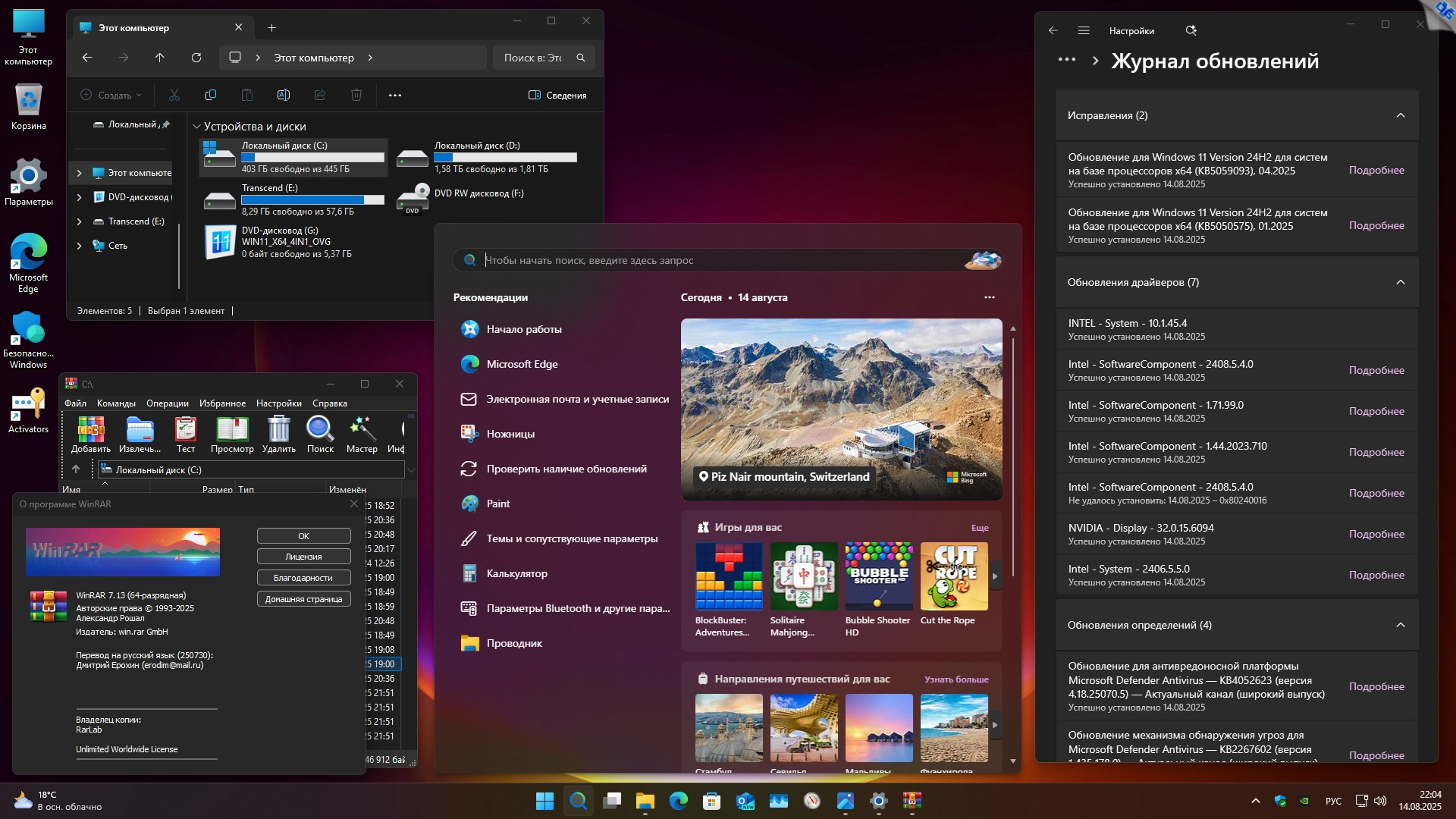Collapse Устройства и диски group

point(196,127)
